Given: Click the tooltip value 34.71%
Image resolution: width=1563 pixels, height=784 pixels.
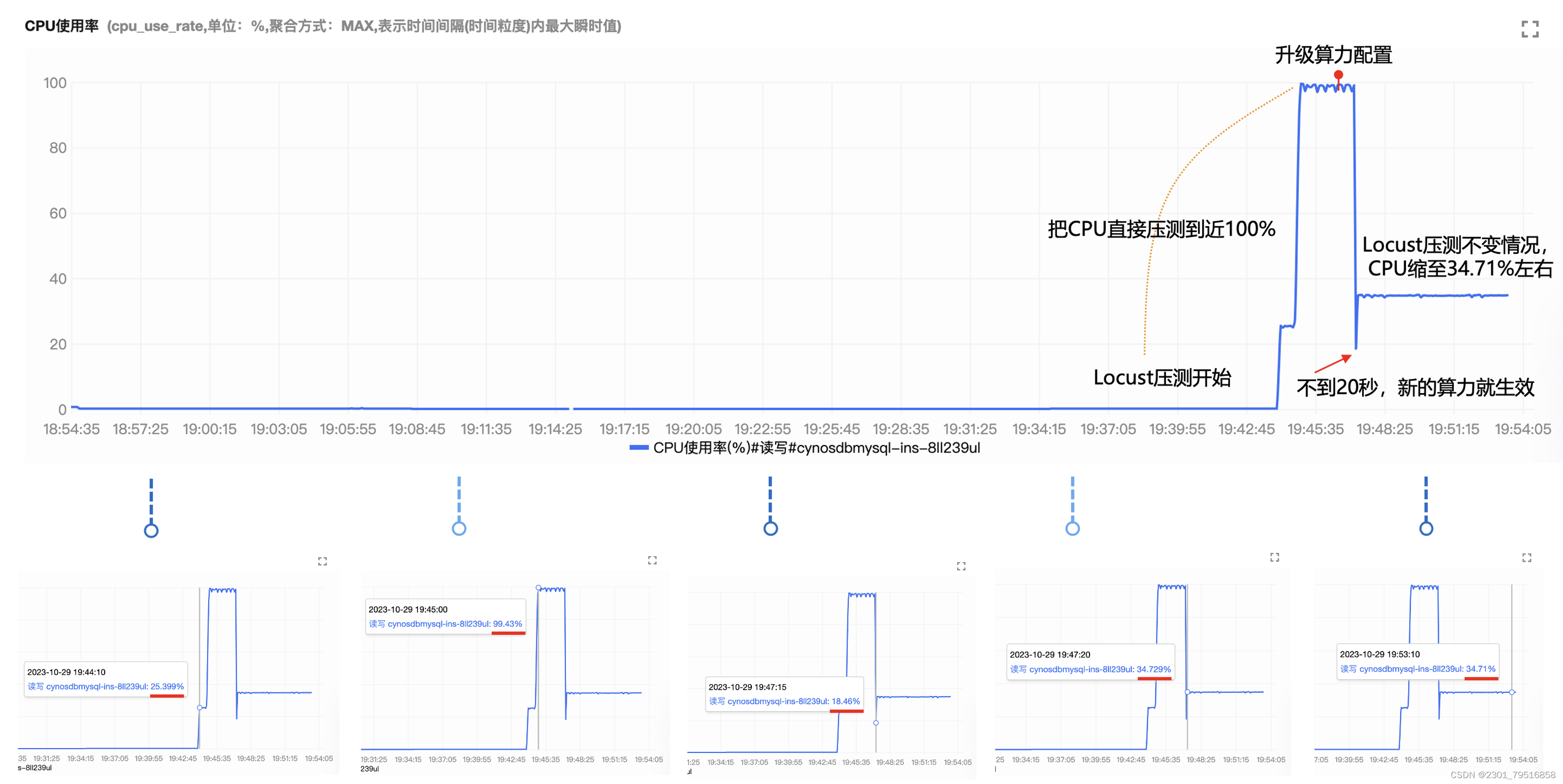Looking at the screenshot, I should [x=1480, y=669].
